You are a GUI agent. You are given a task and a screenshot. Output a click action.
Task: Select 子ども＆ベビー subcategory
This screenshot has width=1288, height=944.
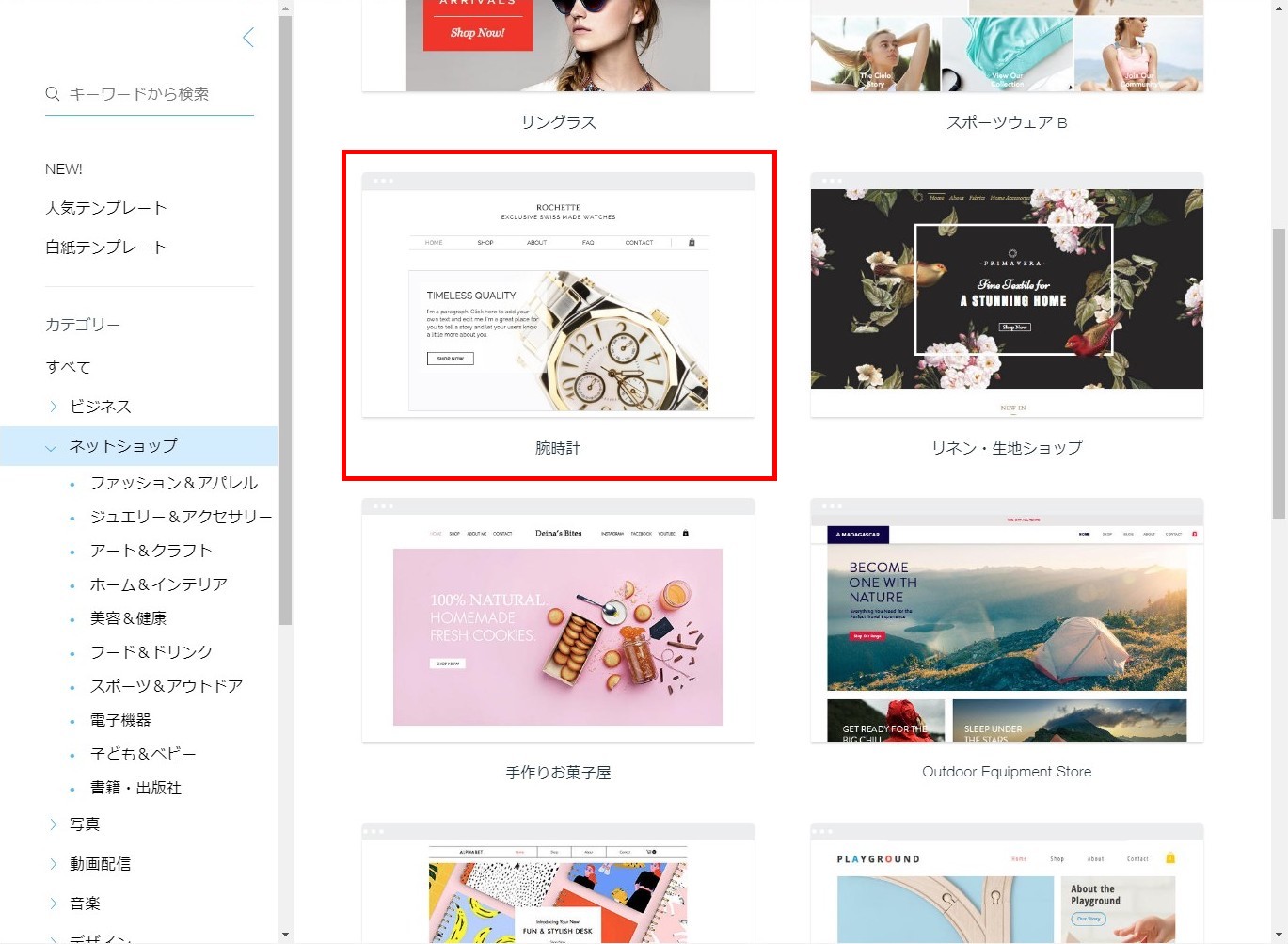click(x=143, y=754)
